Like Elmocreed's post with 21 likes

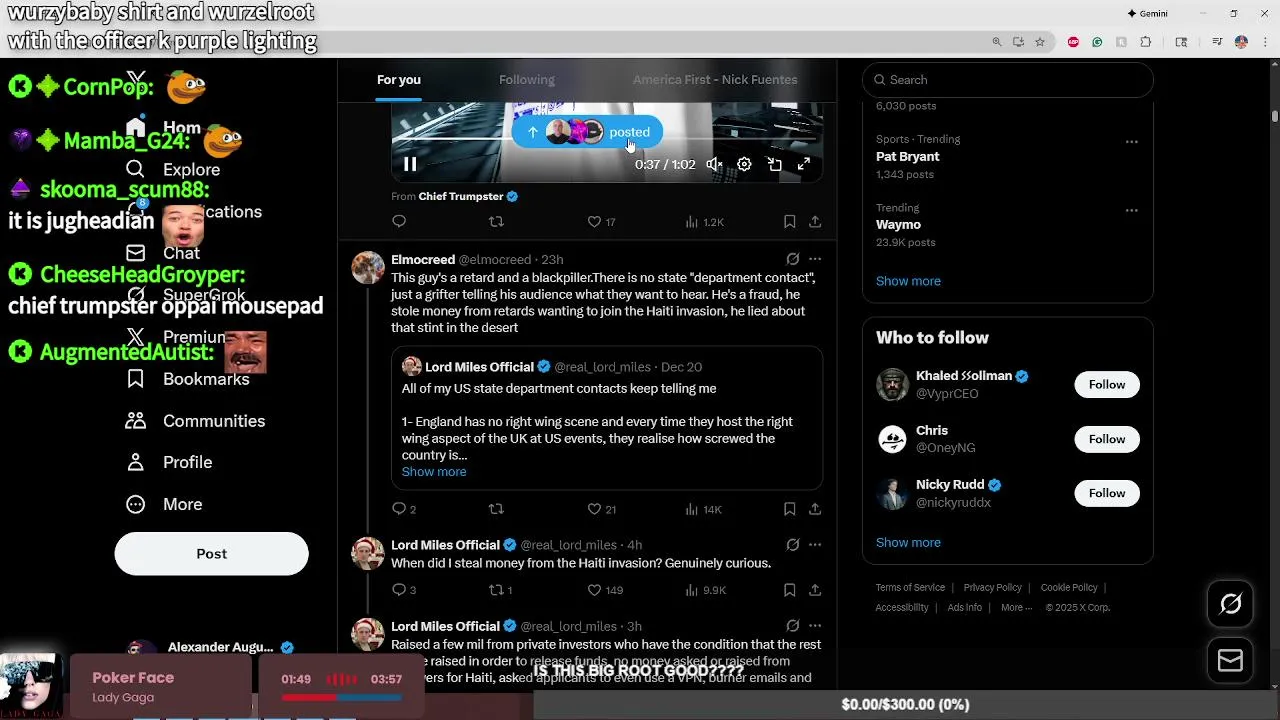pyautogui.click(x=601, y=509)
